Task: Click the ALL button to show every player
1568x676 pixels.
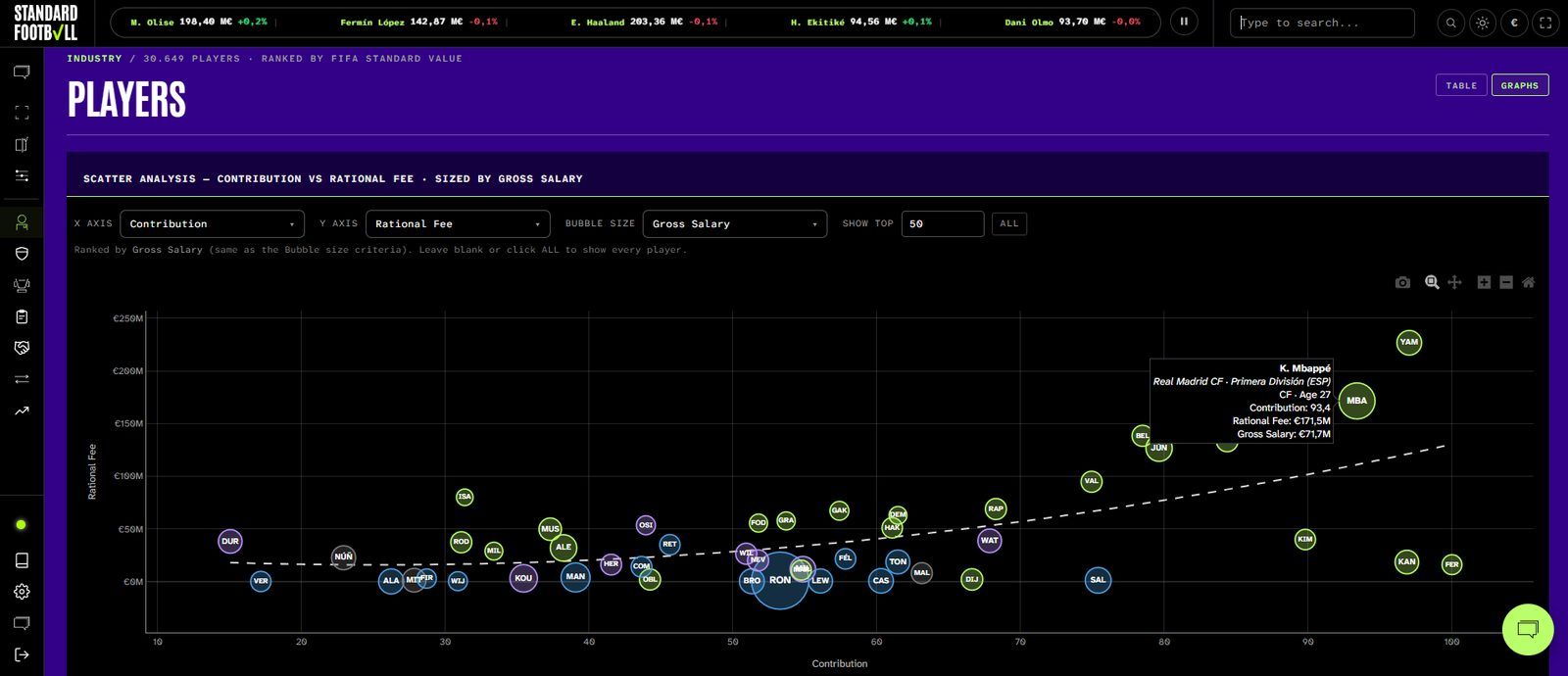Action: click(x=1009, y=223)
